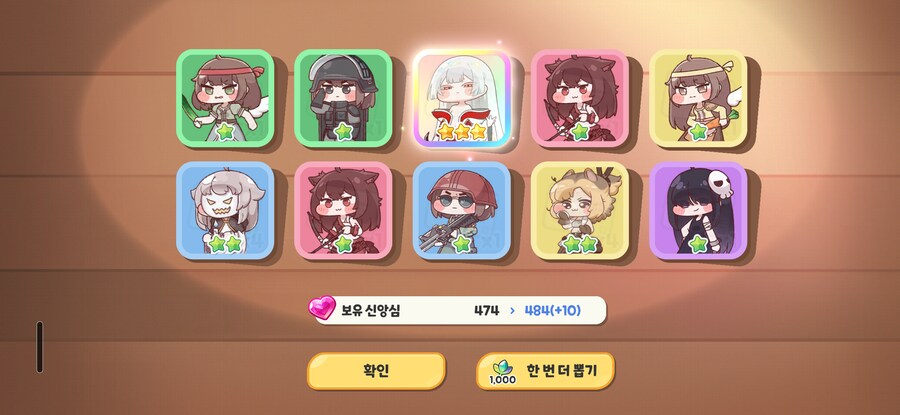The image size is (900, 415).
Task: Select the black-haired skull girl card
Action: pos(698,210)
